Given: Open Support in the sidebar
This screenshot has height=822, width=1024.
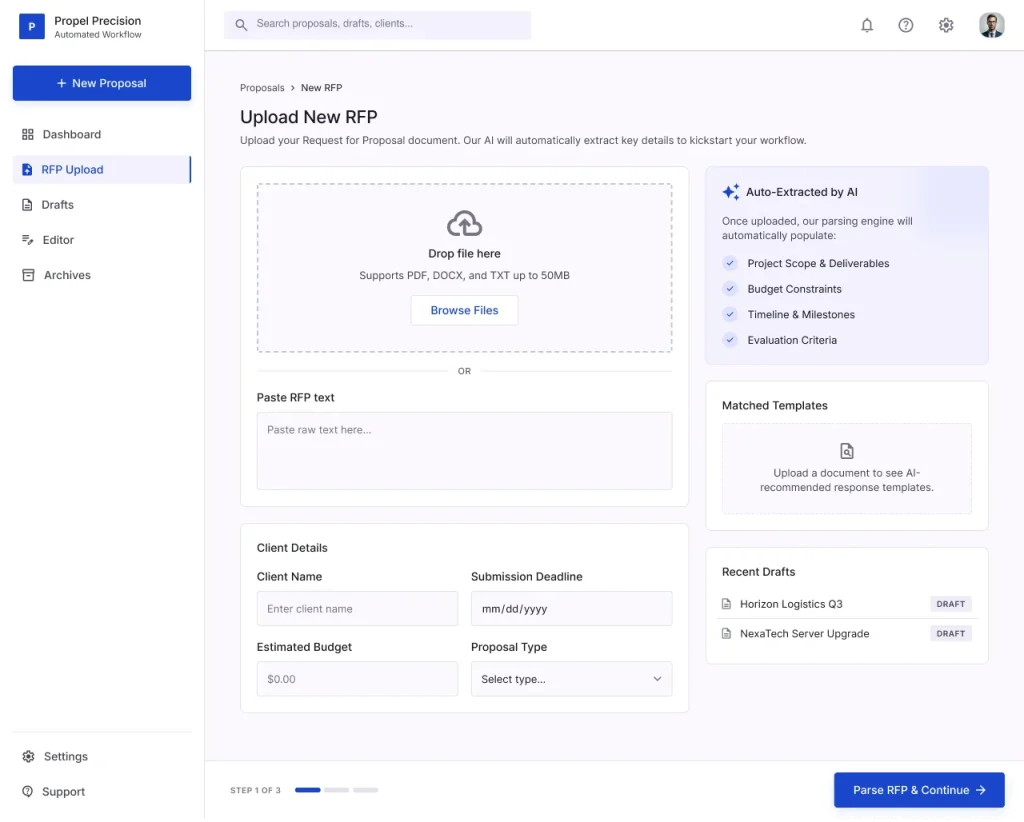Looking at the screenshot, I should pos(102,791).
